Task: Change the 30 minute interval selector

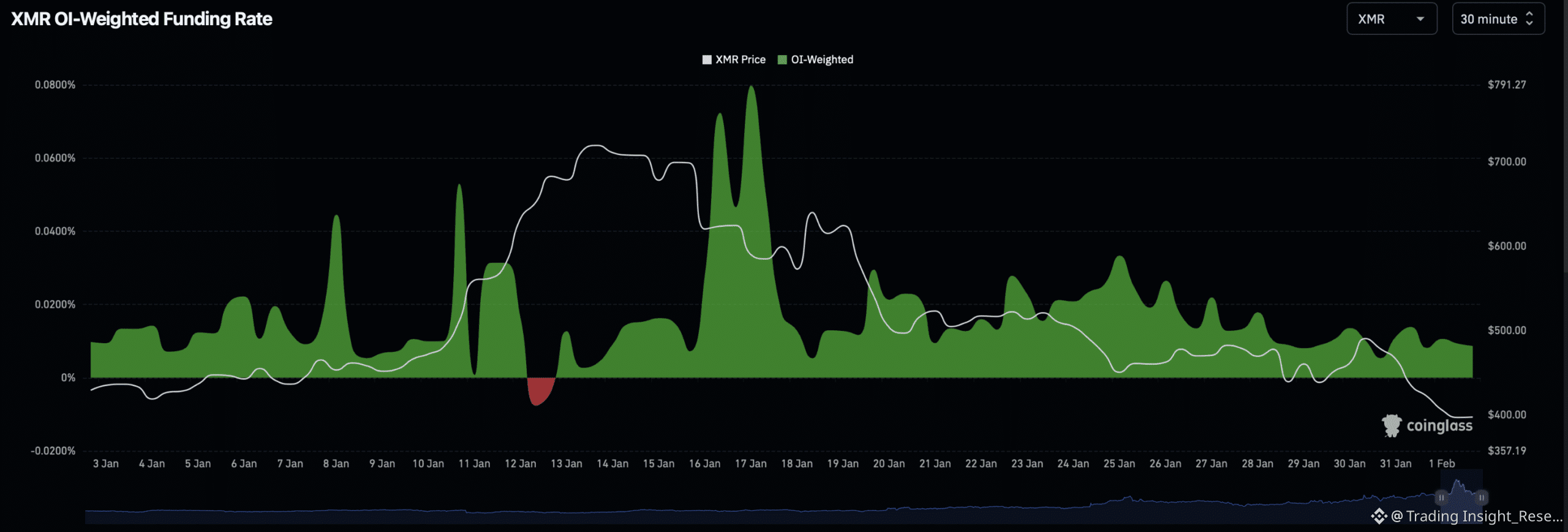Action: 1498,19
